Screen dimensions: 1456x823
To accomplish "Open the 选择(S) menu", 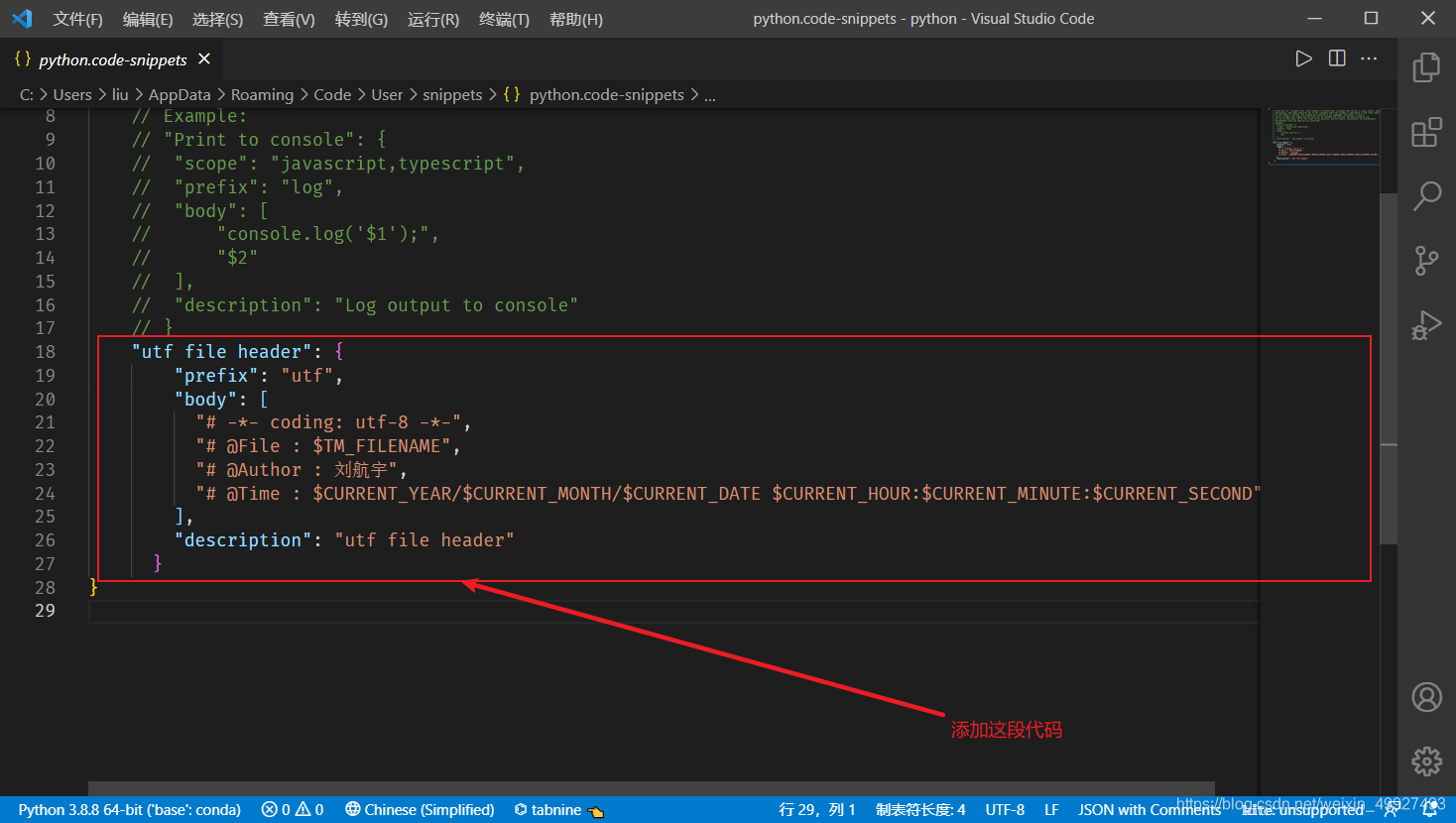I will tap(217, 19).
